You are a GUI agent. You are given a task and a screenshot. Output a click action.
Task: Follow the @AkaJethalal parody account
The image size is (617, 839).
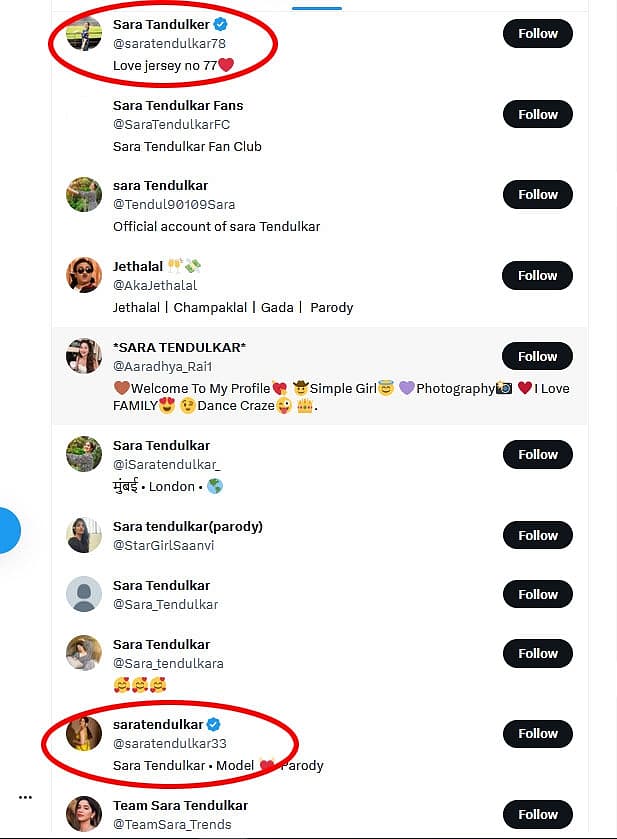[537, 276]
